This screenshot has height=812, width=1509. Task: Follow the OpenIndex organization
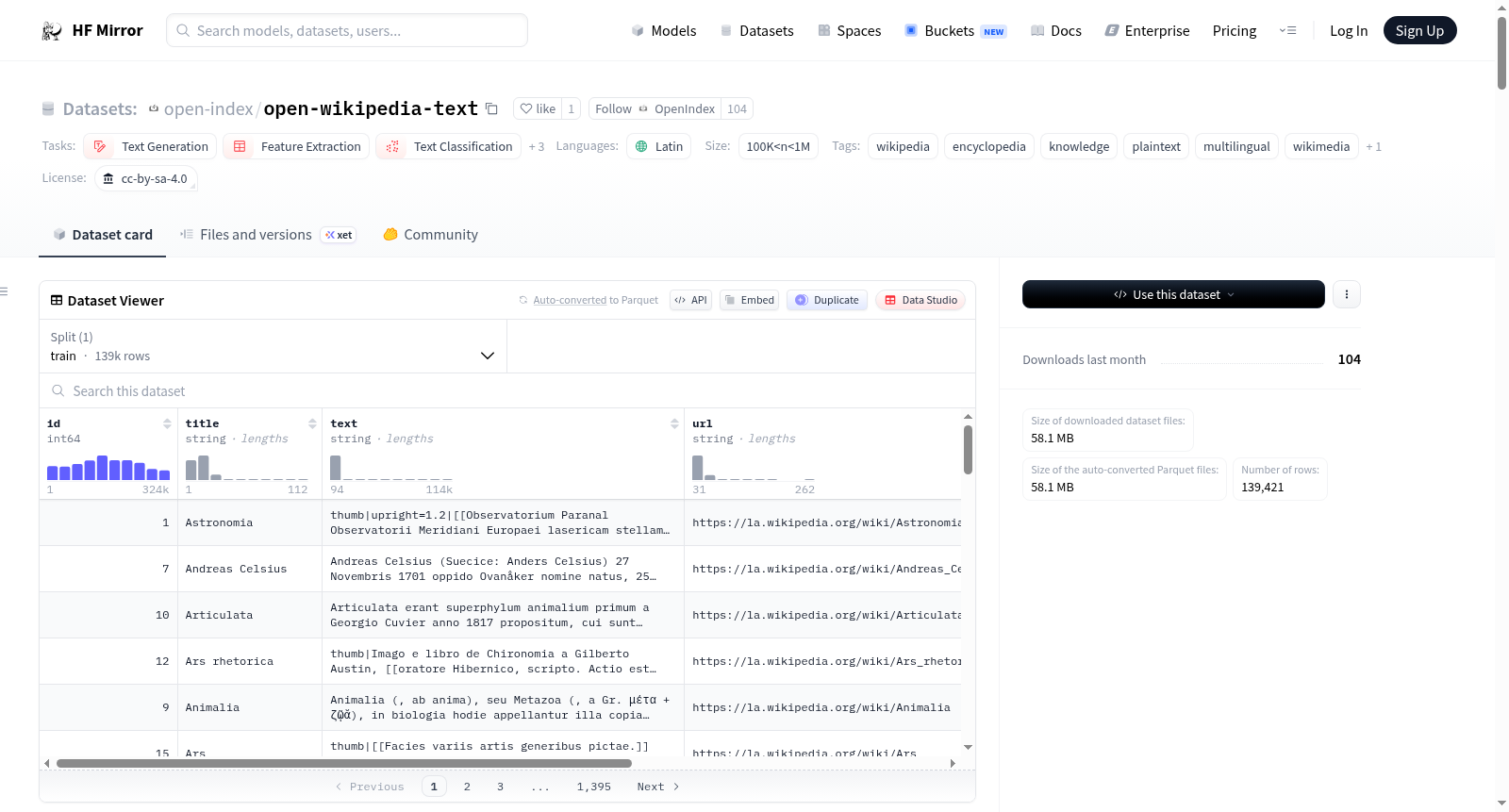point(655,108)
